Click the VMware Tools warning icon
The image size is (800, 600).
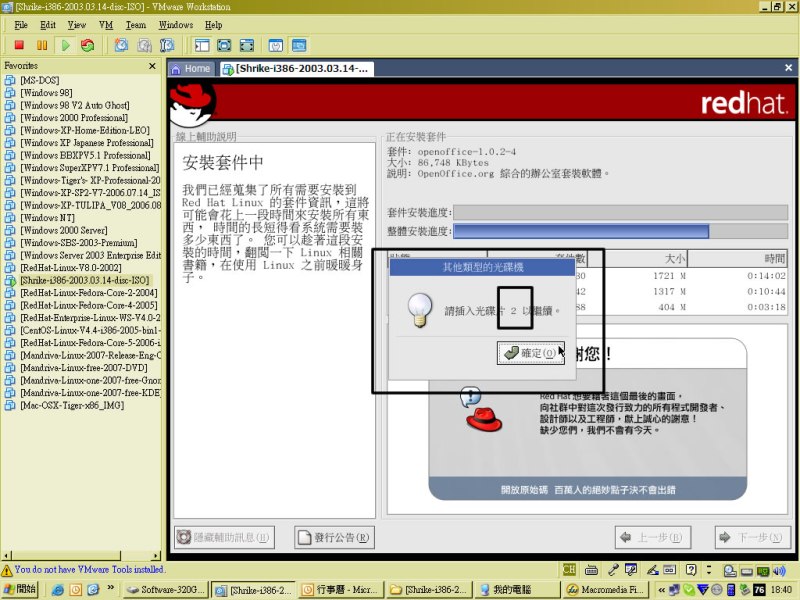coord(7,570)
